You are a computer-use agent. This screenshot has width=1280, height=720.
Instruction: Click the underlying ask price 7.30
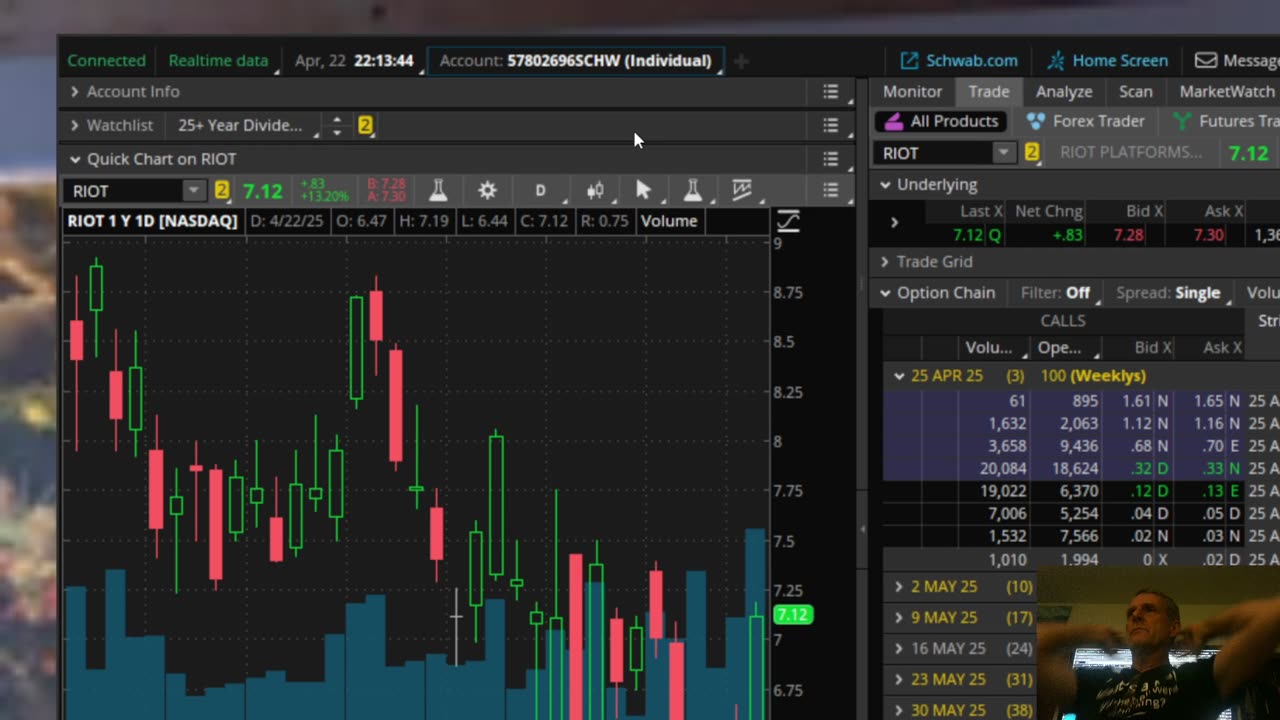(x=1208, y=235)
